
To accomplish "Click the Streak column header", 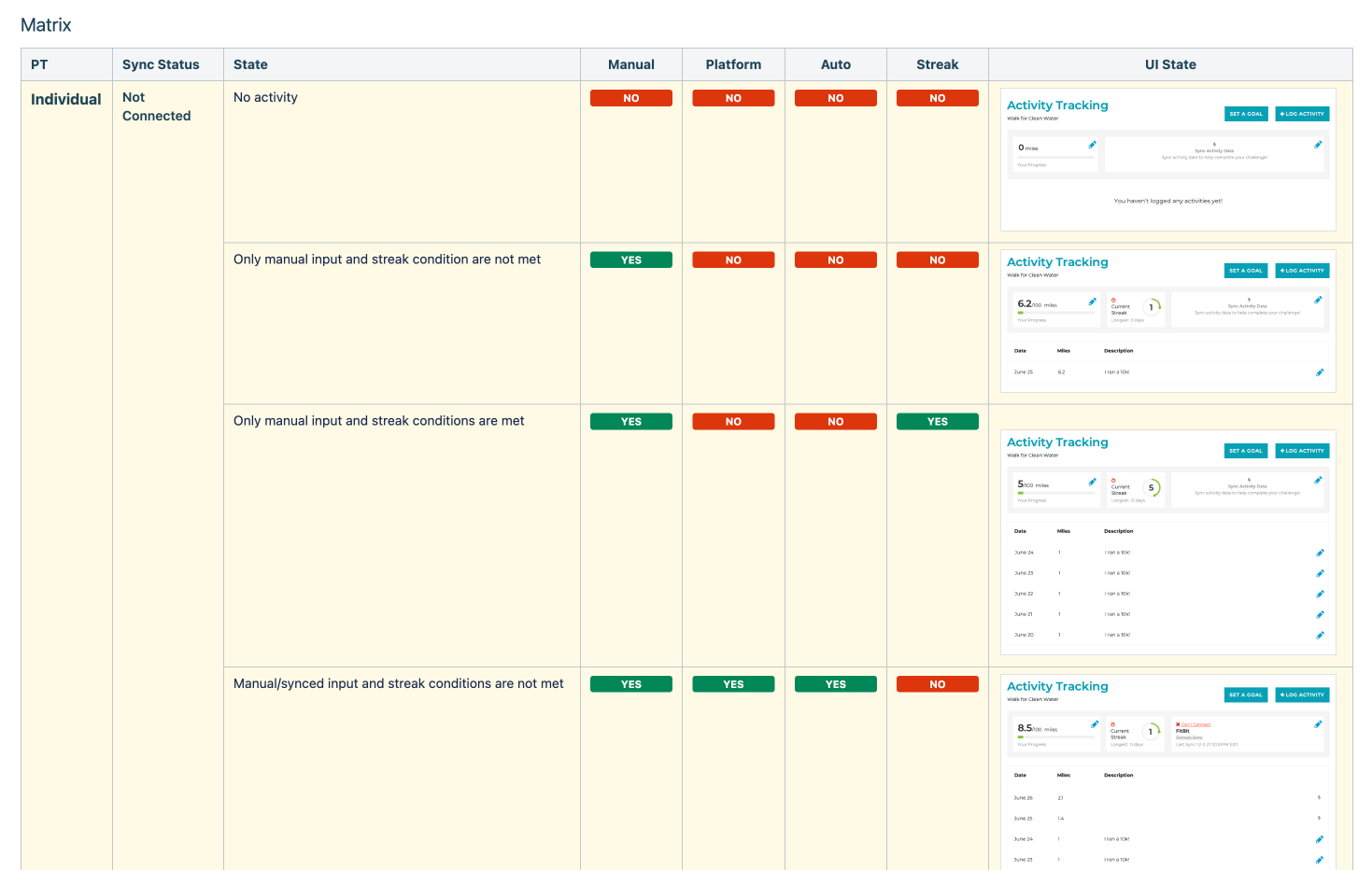I will (x=937, y=64).
